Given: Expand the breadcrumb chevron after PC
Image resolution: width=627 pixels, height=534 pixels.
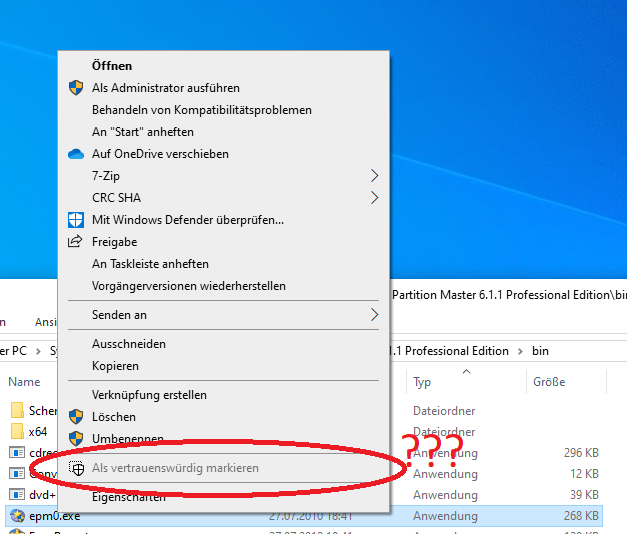Looking at the screenshot, I should coord(38,351).
